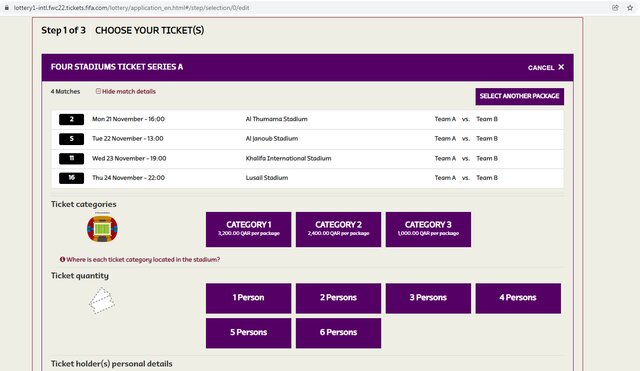Select Category 2 ticket package

(338, 229)
